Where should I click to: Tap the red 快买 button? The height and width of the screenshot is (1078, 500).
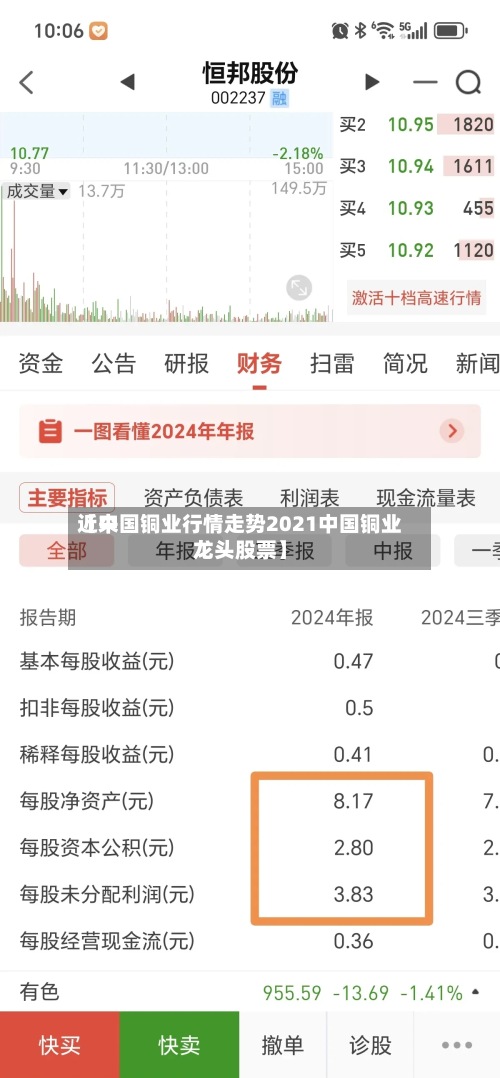60,1045
